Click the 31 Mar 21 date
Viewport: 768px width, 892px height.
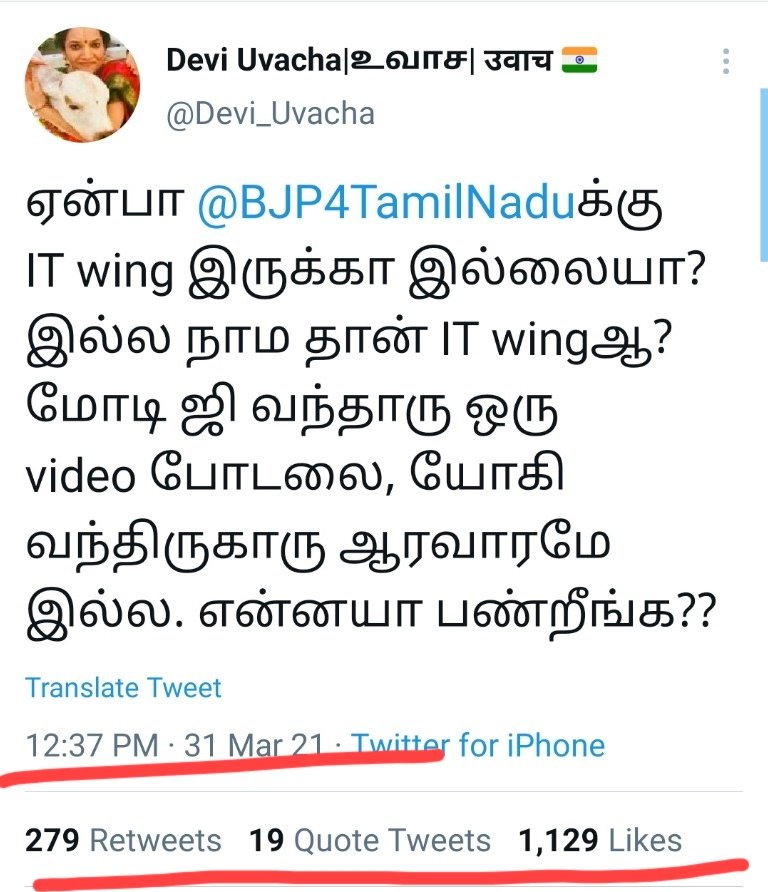254,745
